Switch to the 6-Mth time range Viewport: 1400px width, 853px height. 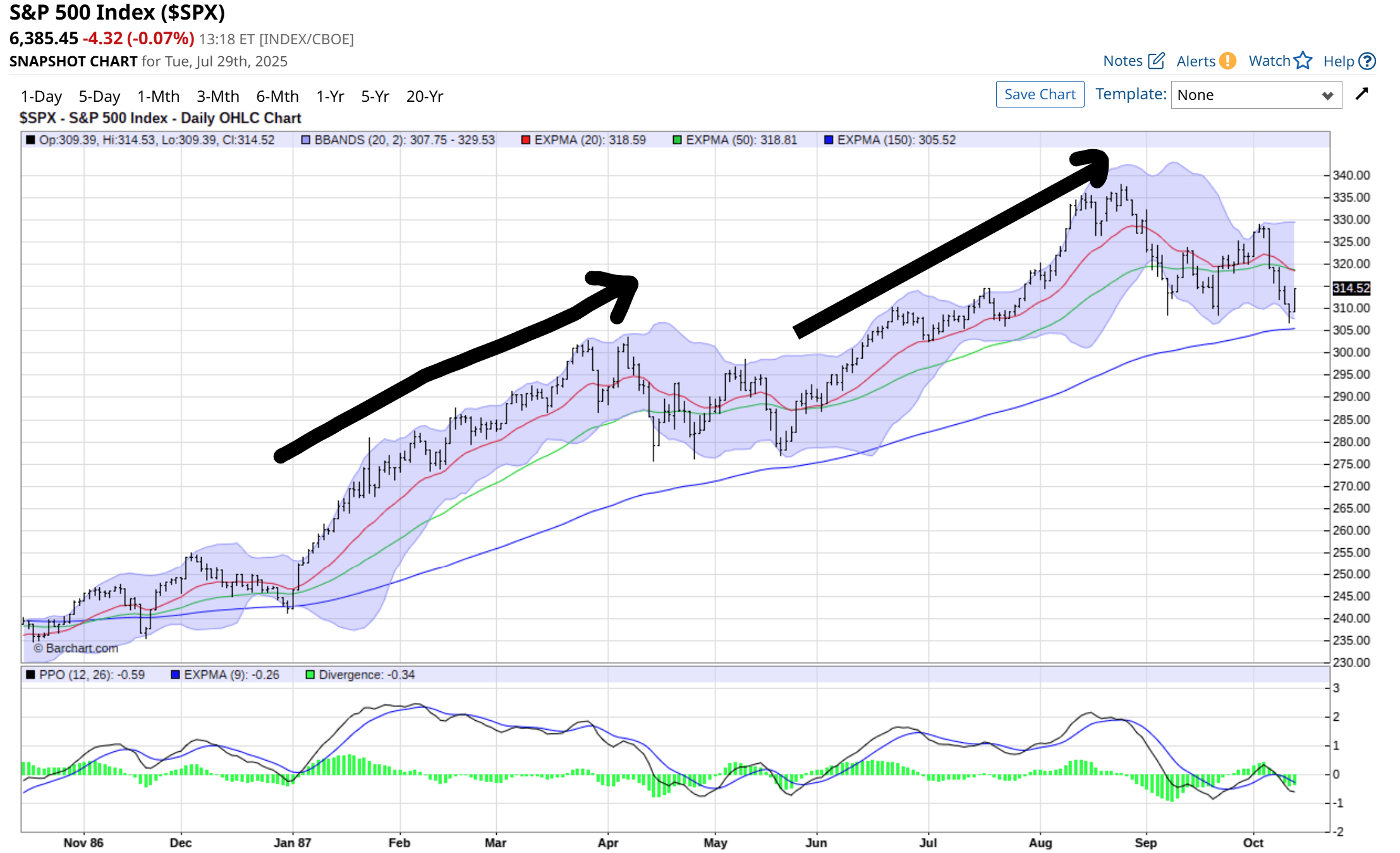[277, 96]
